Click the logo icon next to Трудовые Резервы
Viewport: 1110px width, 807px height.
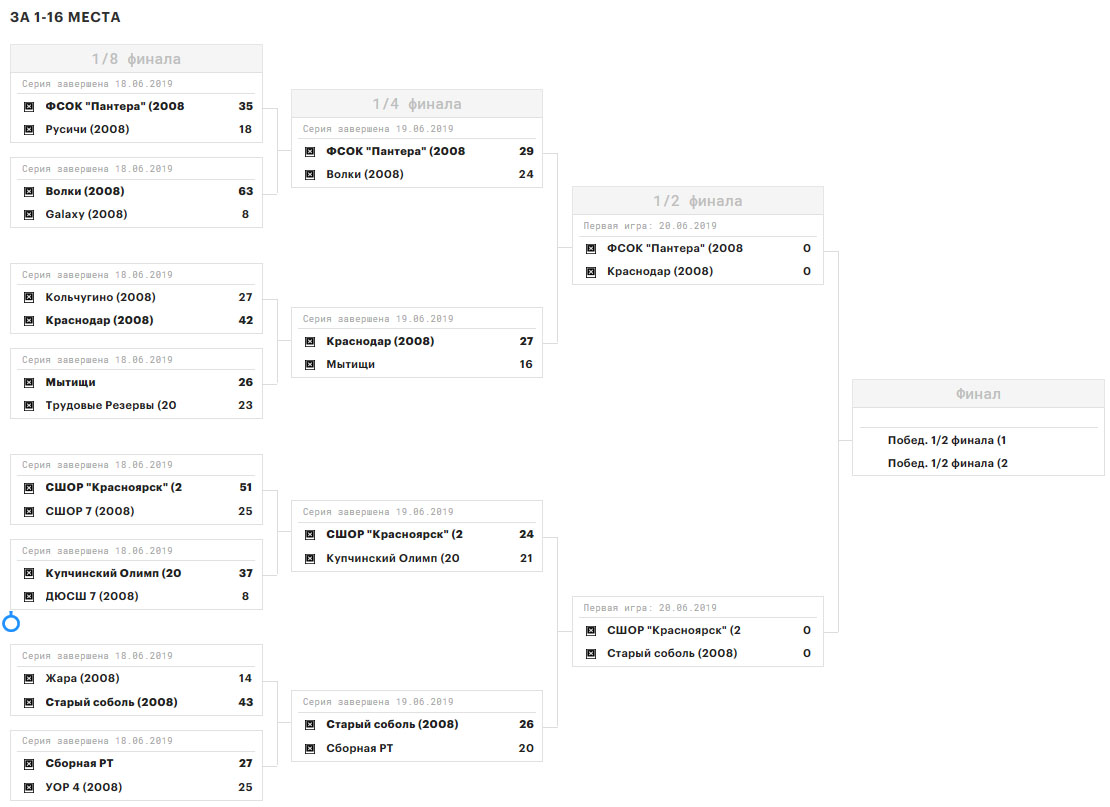29,406
